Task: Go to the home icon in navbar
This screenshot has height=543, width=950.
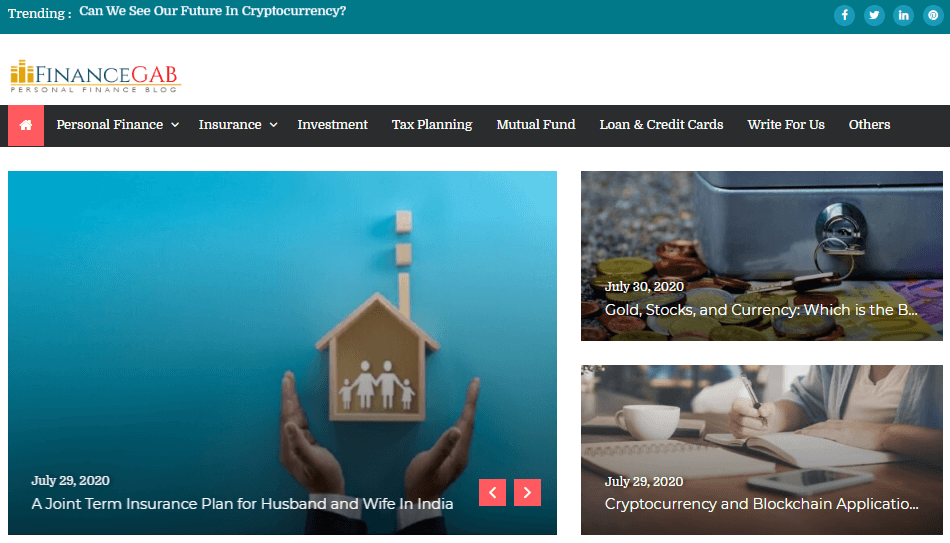Action: point(25,125)
